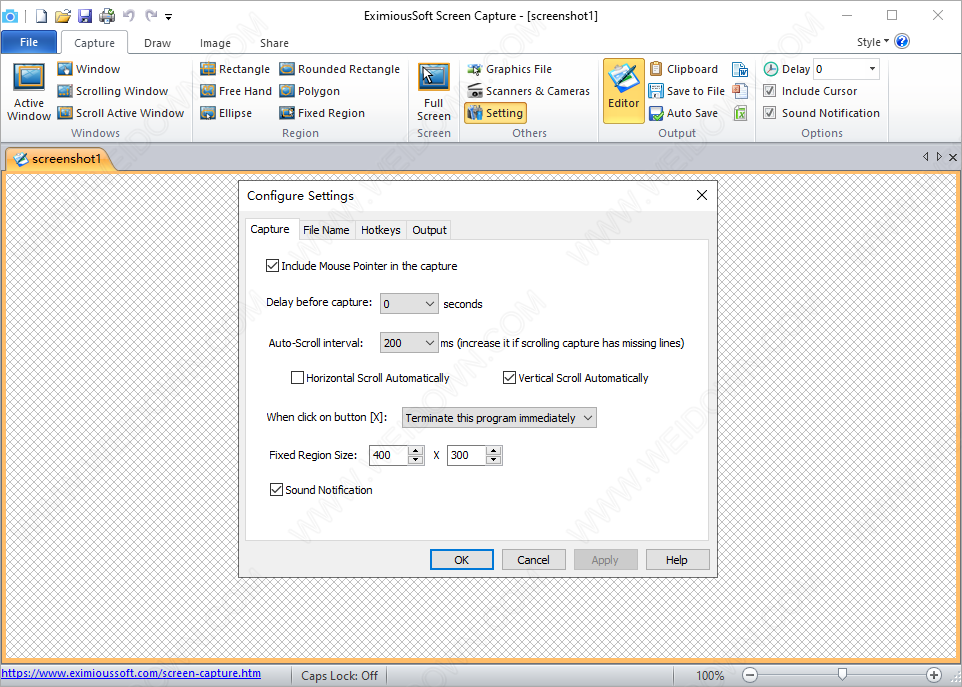Open the File menu
This screenshot has height=687, width=962.
[x=29, y=42]
